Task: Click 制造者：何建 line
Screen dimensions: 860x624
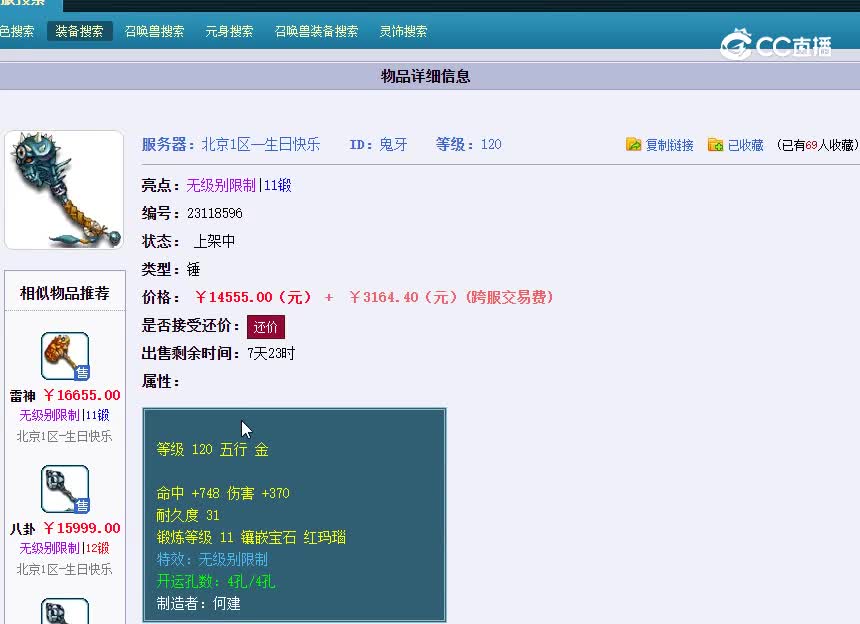Action: tap(199, 604)
